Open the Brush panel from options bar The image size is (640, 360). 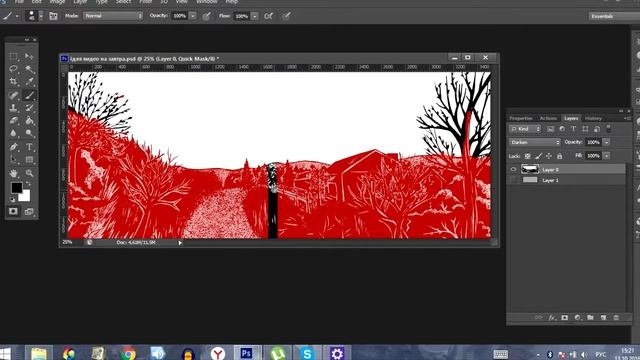point(53,16)
